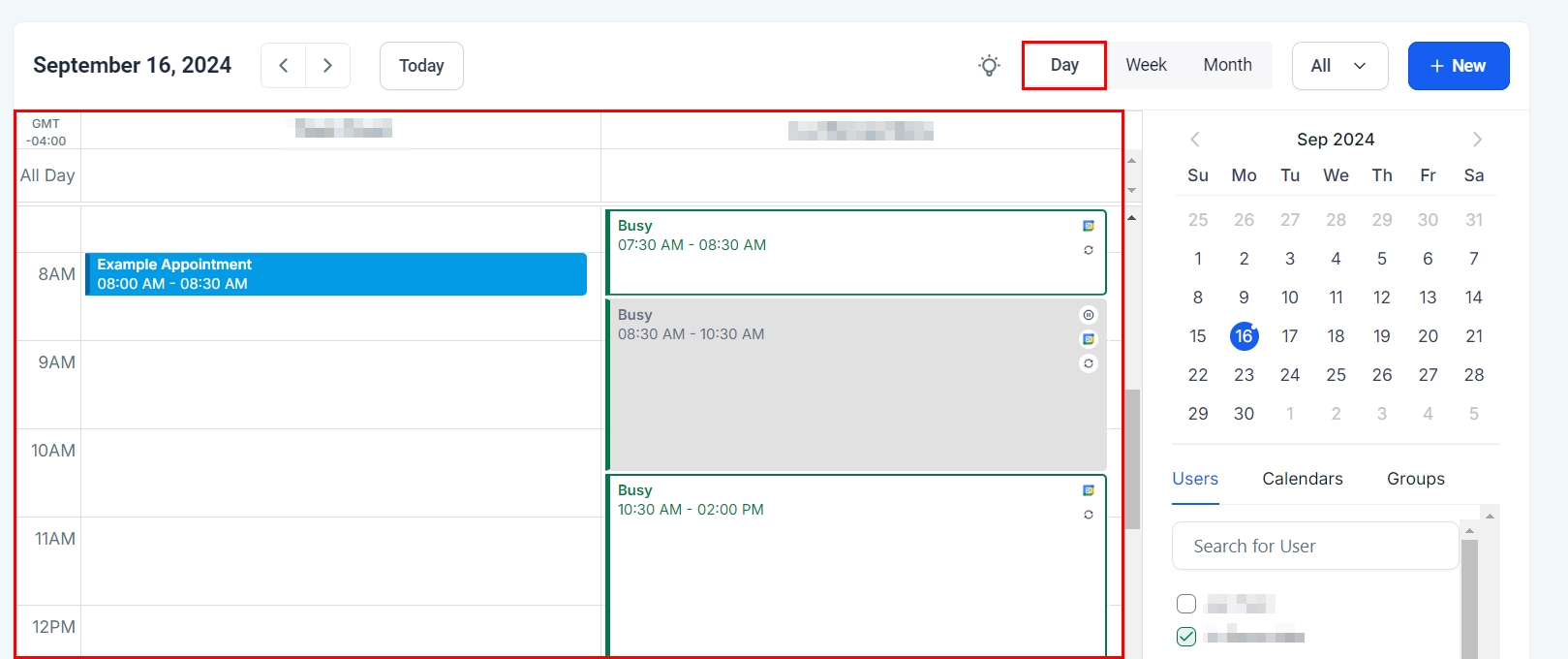Image resolution: width=1568 pixels, height=659 pixels.
Task: Open the Users tab
Action: tap(1195, 479)
